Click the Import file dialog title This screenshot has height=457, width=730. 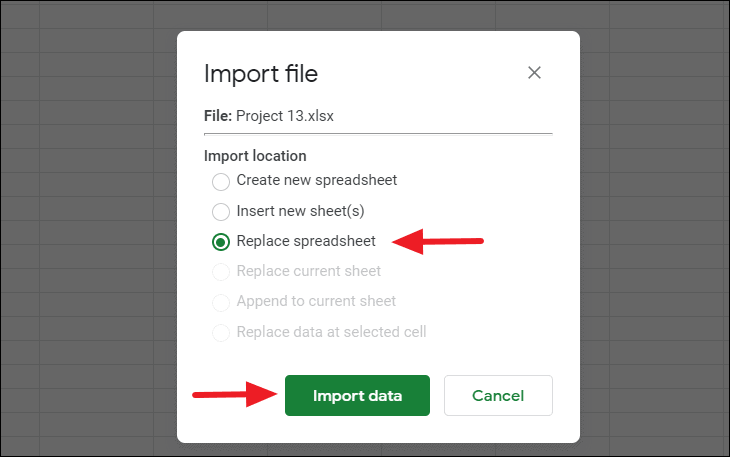[x=261, y=74]
